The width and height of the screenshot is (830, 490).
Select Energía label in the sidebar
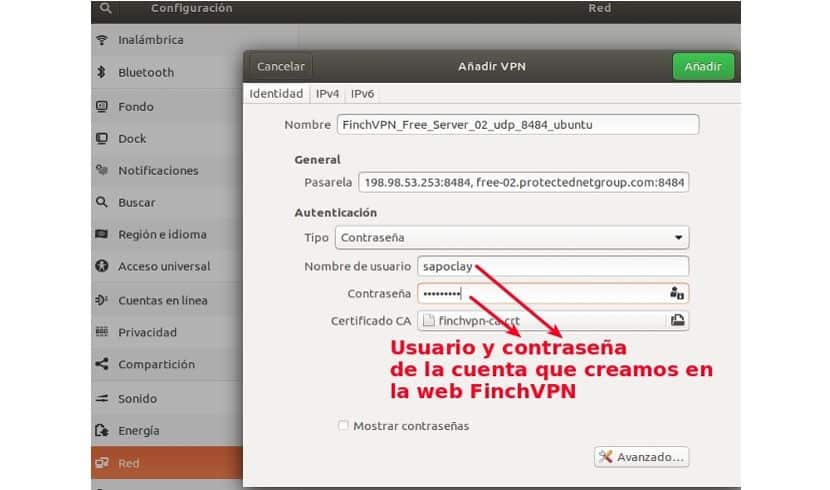(139, 431)
